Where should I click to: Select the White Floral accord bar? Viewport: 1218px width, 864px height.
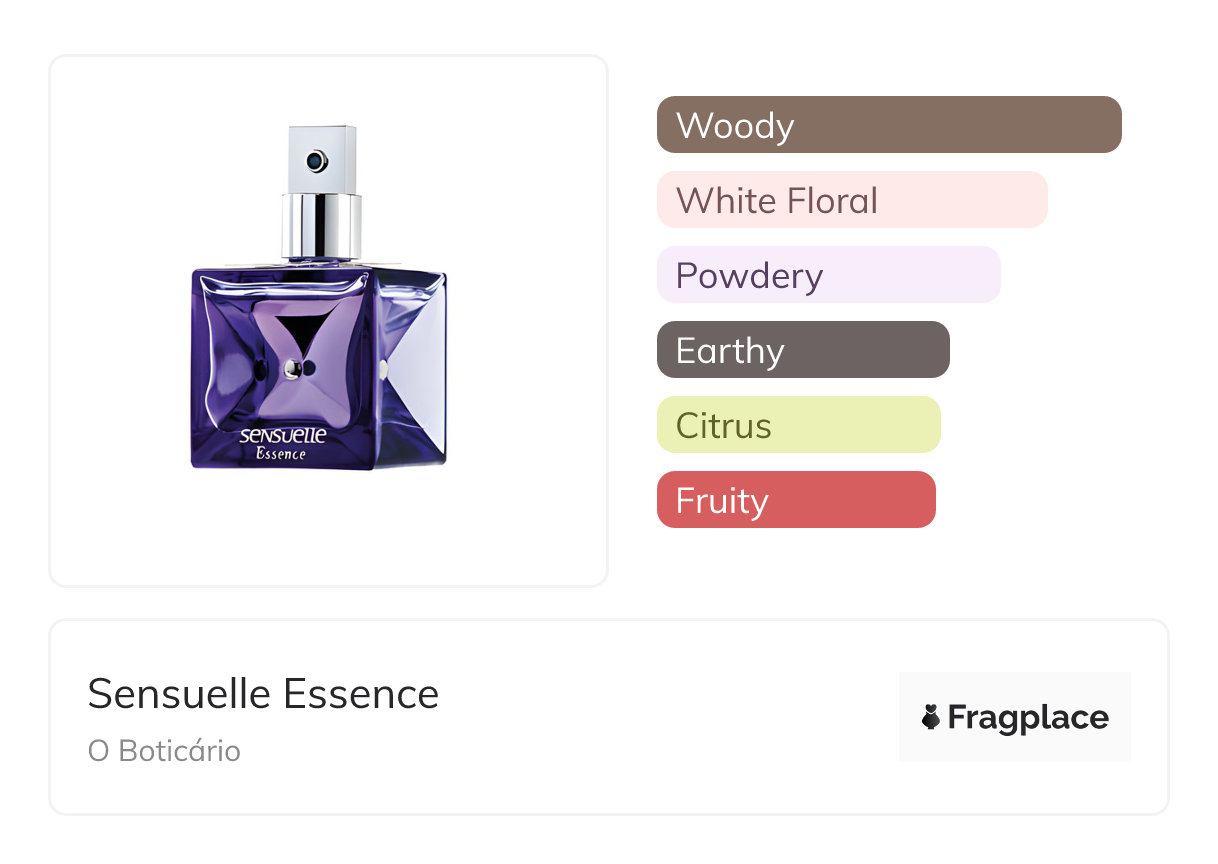pyautogui.click(x=851, y=200)
